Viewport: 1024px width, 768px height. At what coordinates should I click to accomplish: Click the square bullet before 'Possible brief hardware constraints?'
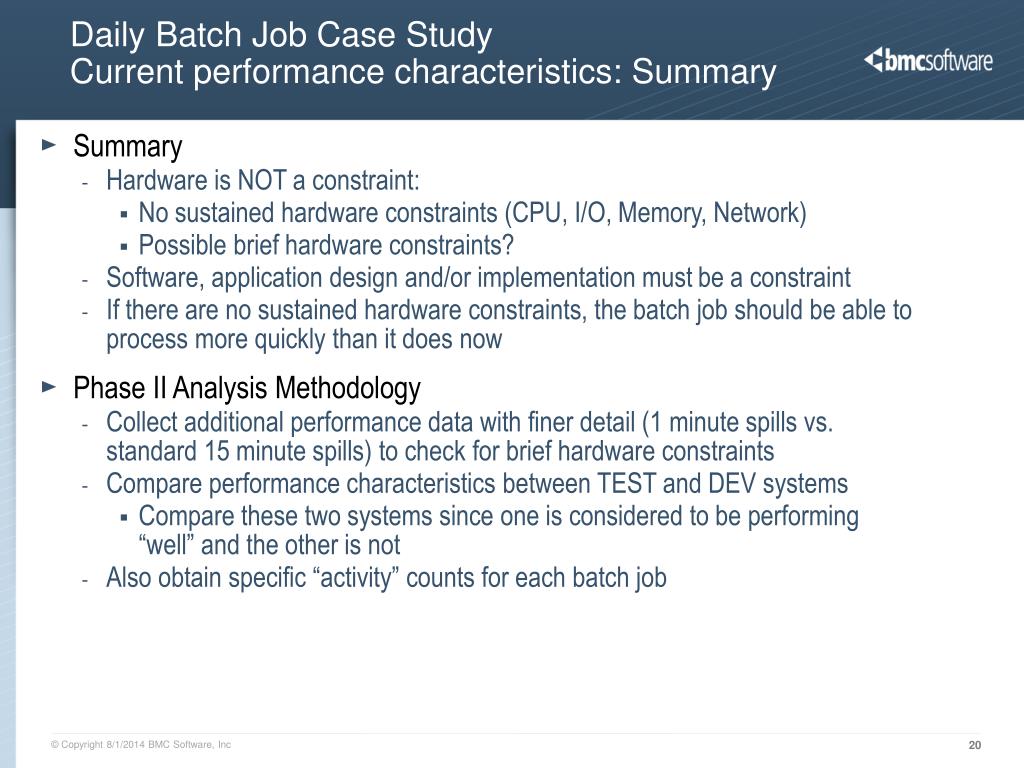tap(124, 247)
